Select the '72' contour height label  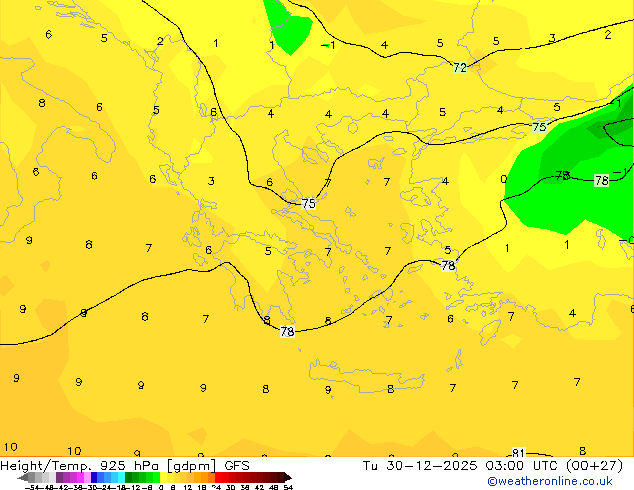click(460, 67)
